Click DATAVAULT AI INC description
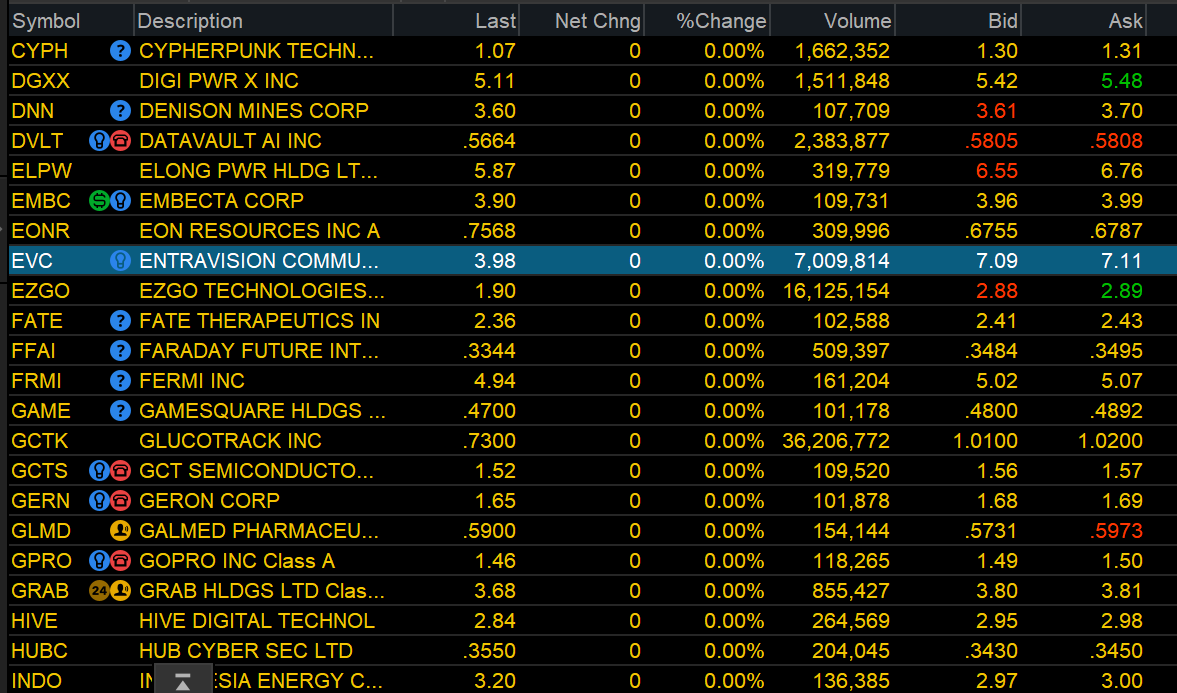Viewport: 1177px width, 693px height. coord(230,141)
